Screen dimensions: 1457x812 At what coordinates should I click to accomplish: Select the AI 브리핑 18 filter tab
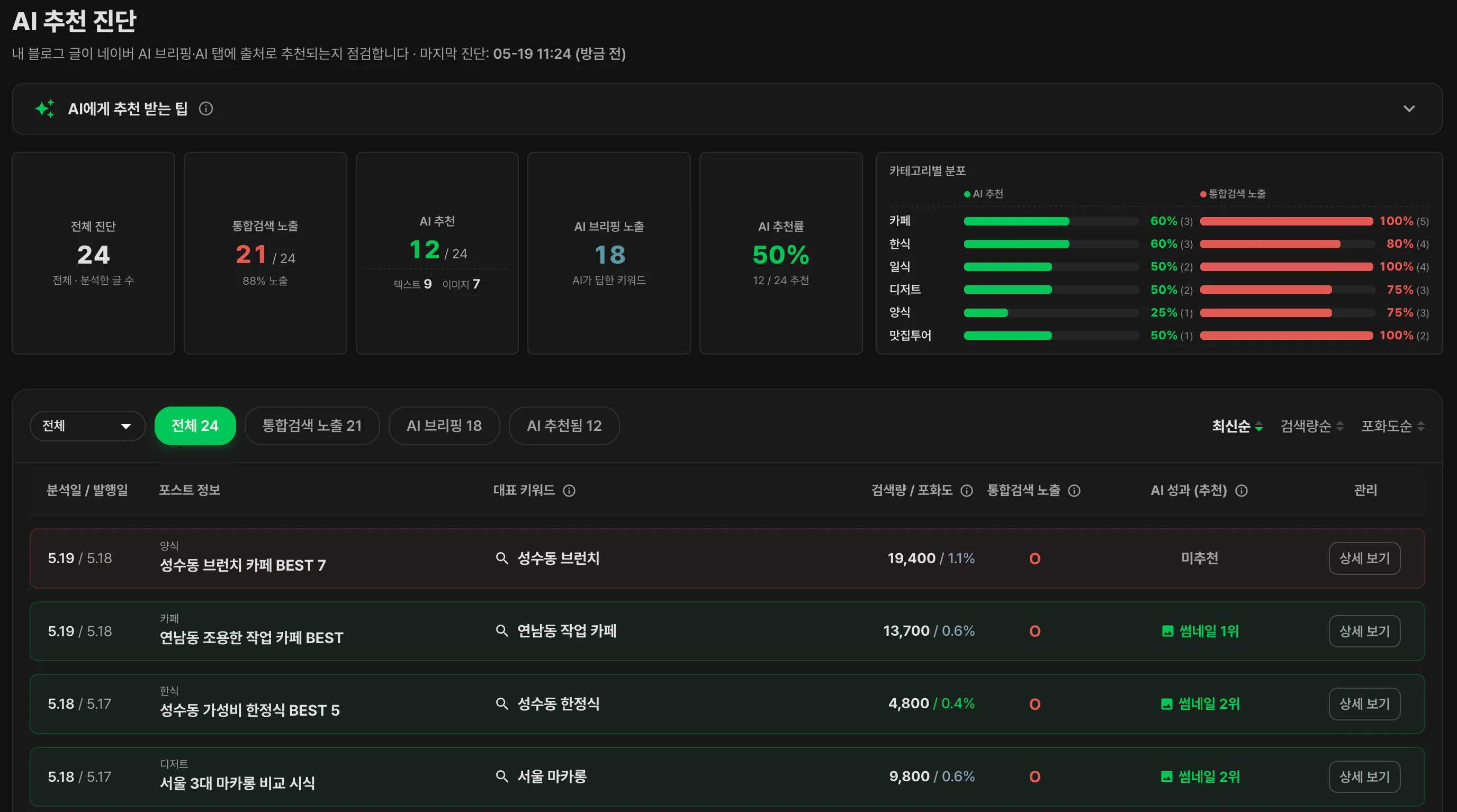click(x=444, y=426)
